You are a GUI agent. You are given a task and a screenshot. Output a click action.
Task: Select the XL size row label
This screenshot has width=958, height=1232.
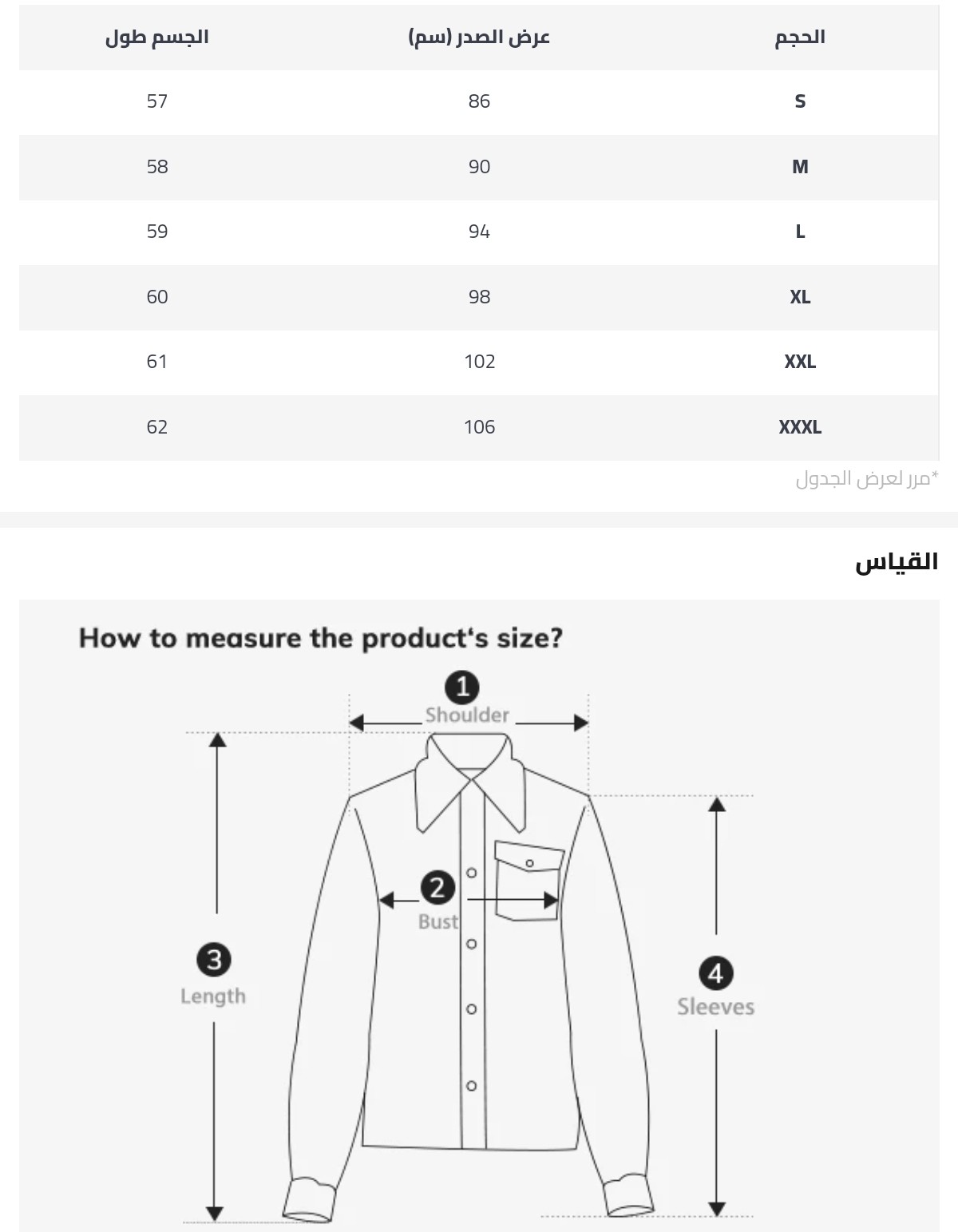click(x=800, y=297)
